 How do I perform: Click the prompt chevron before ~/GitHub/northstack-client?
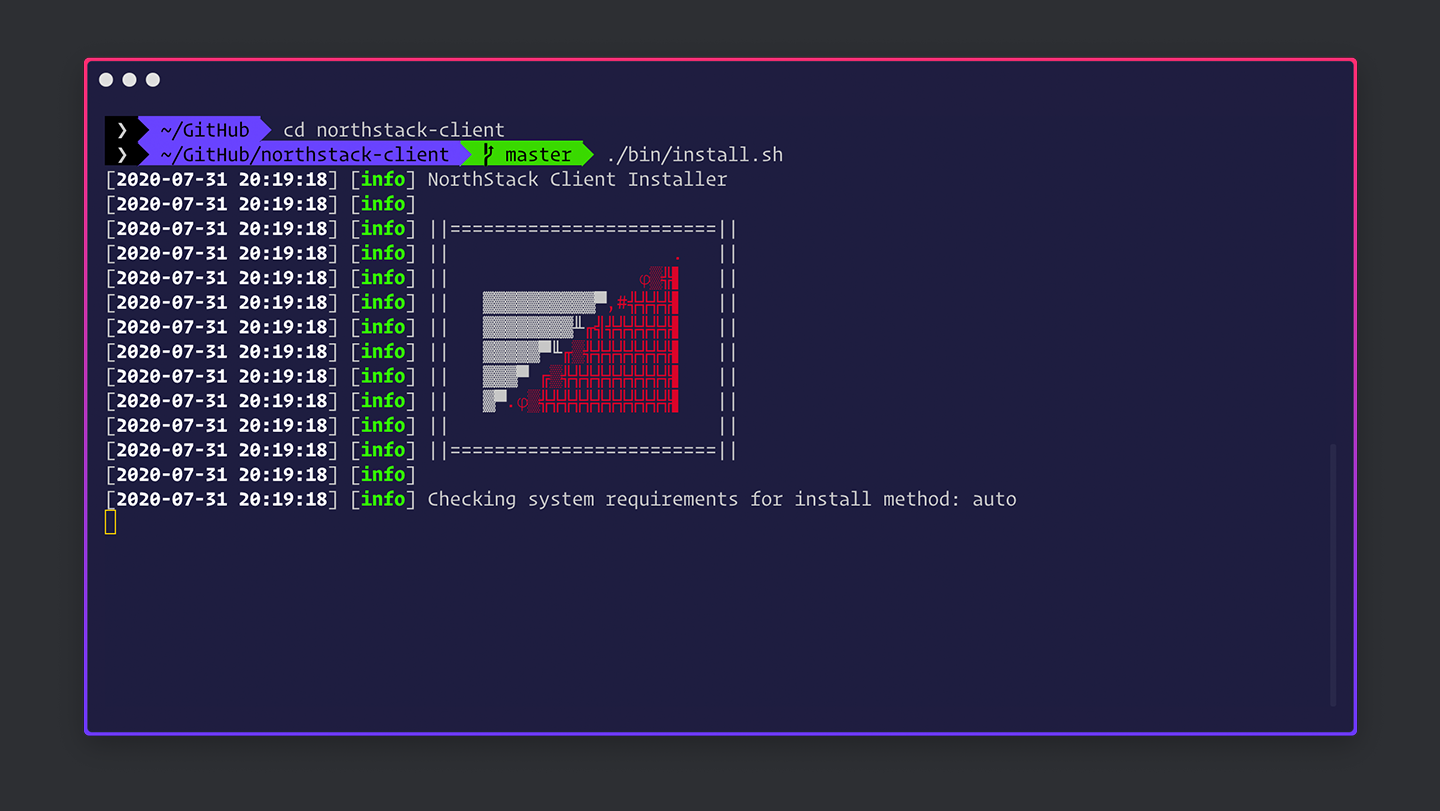click(x=122, y=154)
